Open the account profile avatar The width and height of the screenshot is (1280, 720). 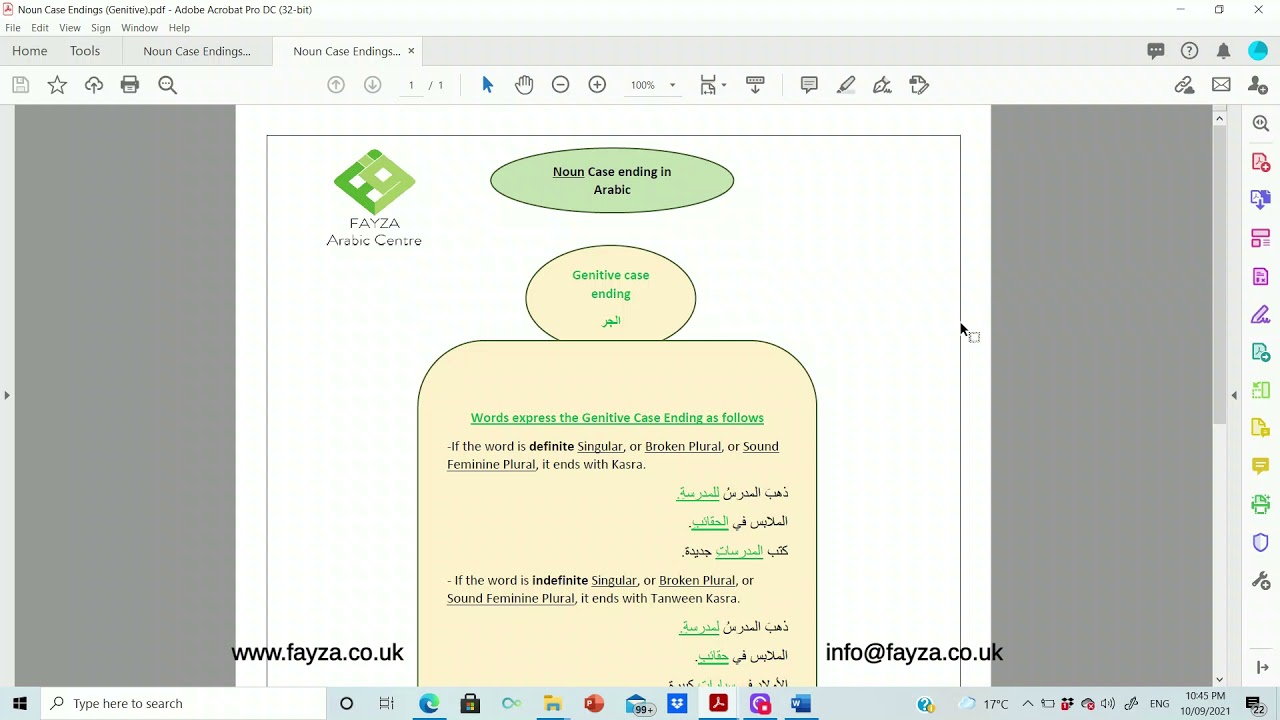1258,51
